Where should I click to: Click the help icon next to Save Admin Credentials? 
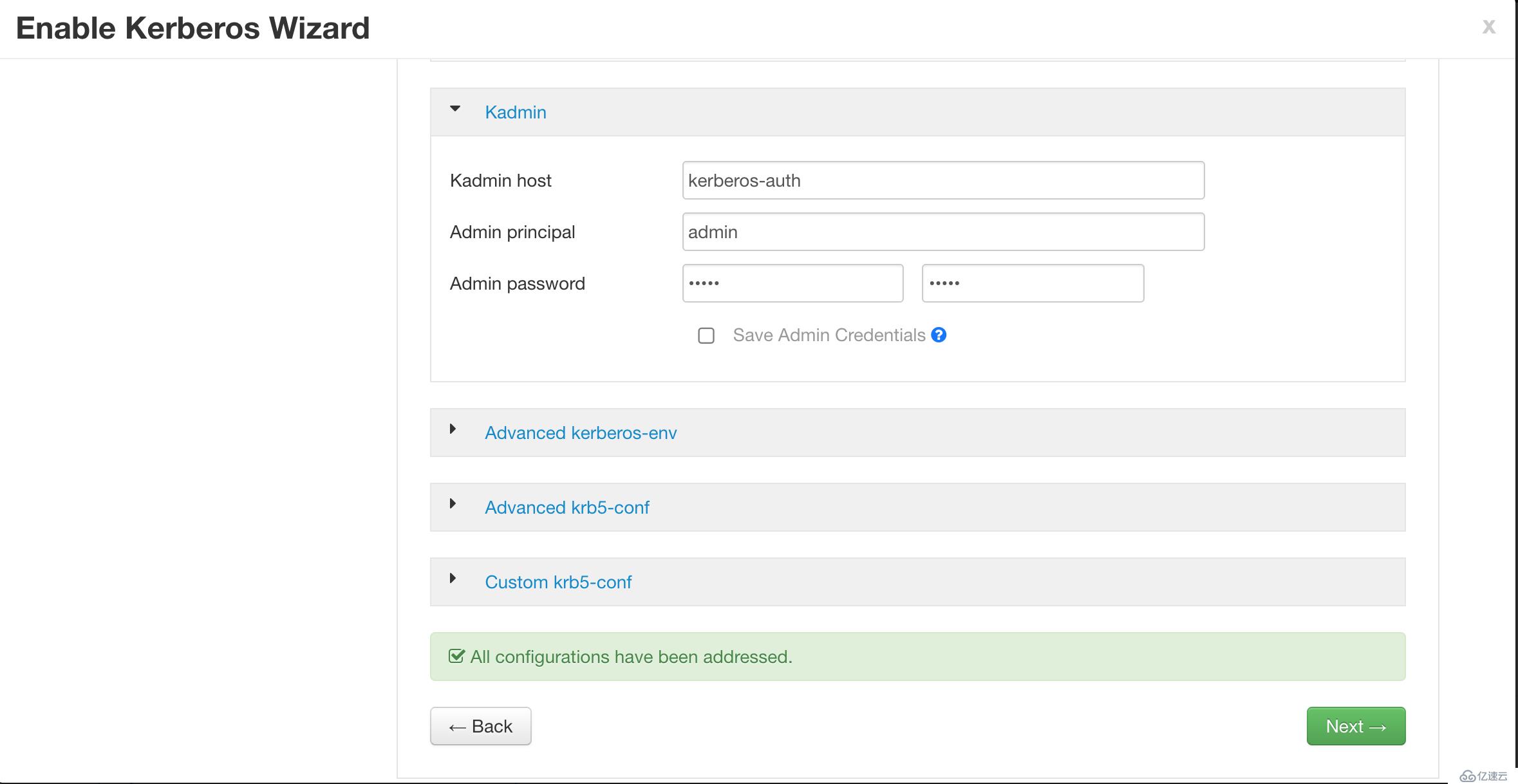938,335
